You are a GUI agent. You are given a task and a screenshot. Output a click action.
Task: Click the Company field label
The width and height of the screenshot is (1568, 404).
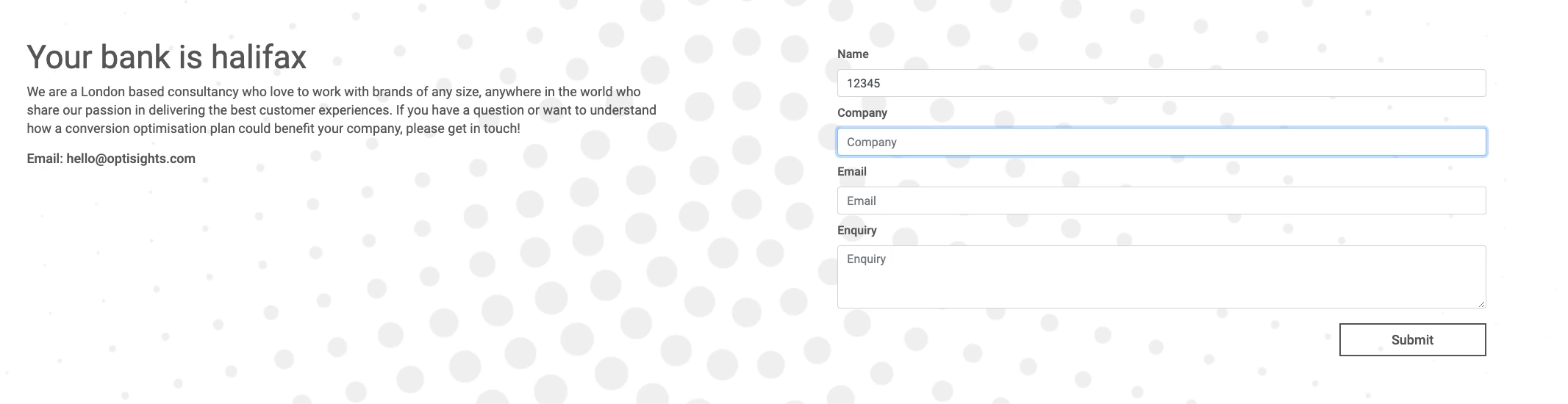[862, 113]
